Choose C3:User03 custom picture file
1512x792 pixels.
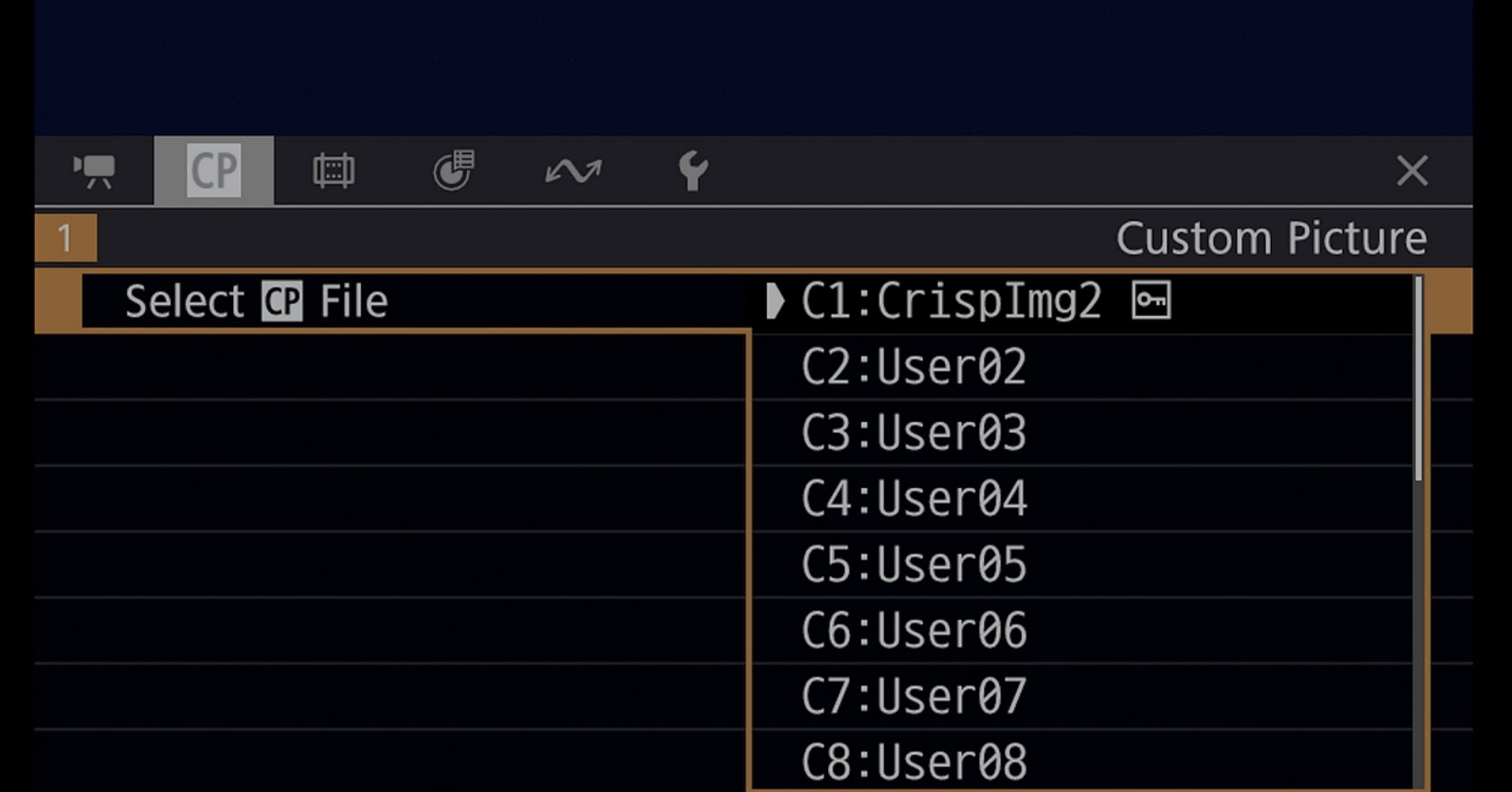click(913, 433)
